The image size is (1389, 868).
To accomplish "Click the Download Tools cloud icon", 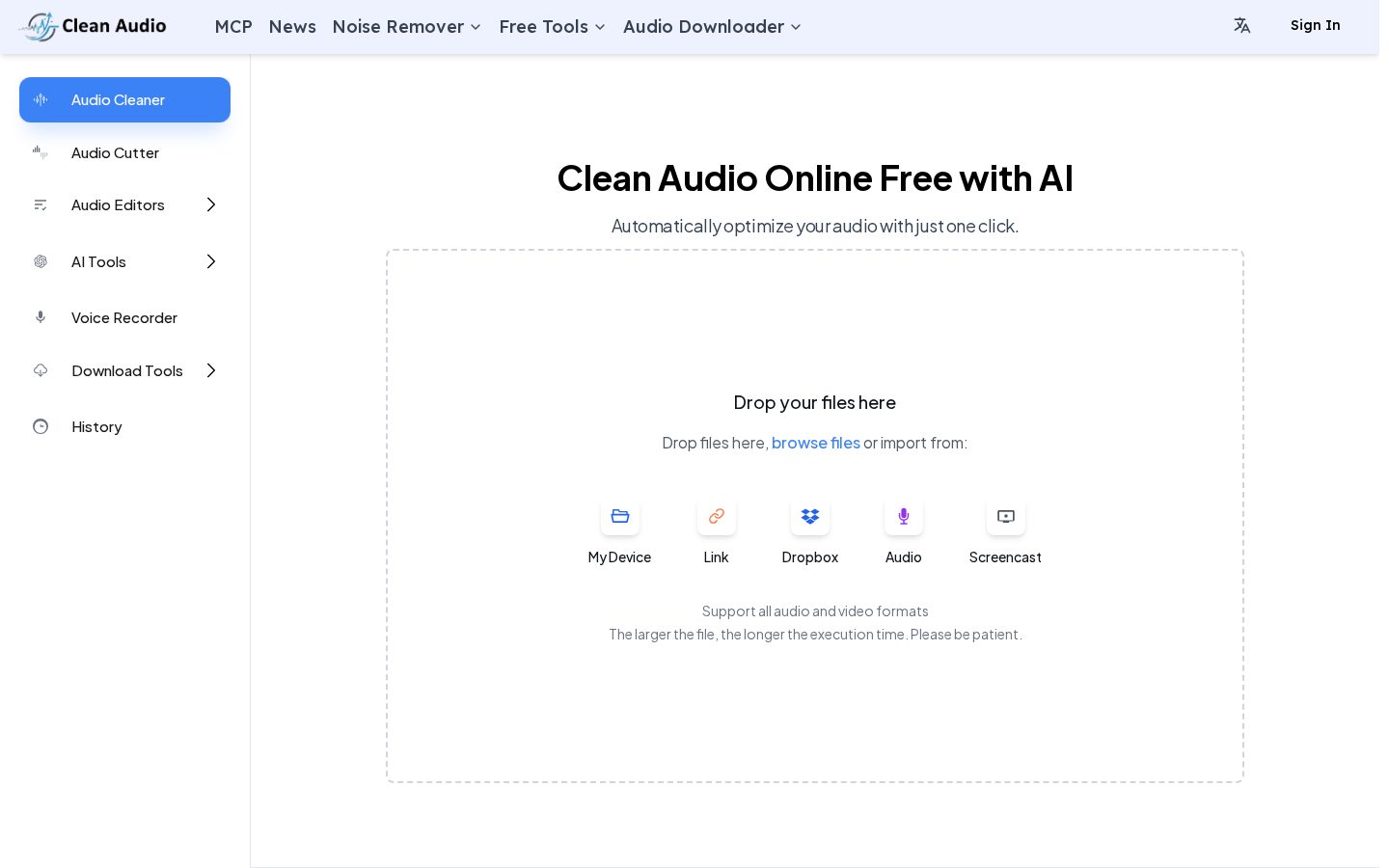I will click(x=41, y=370).
